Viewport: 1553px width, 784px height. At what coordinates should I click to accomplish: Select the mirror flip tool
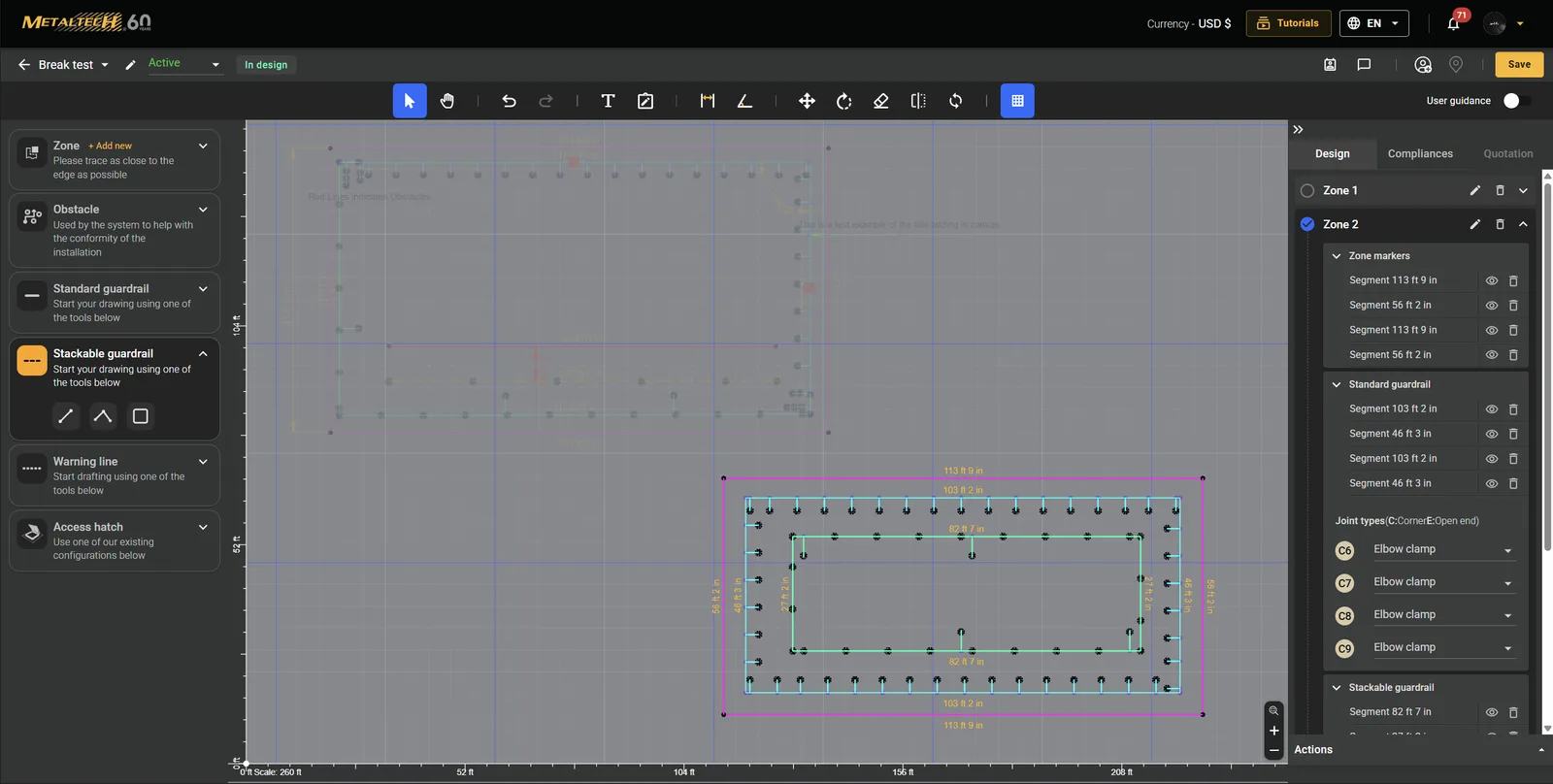[x=918, y=101]
